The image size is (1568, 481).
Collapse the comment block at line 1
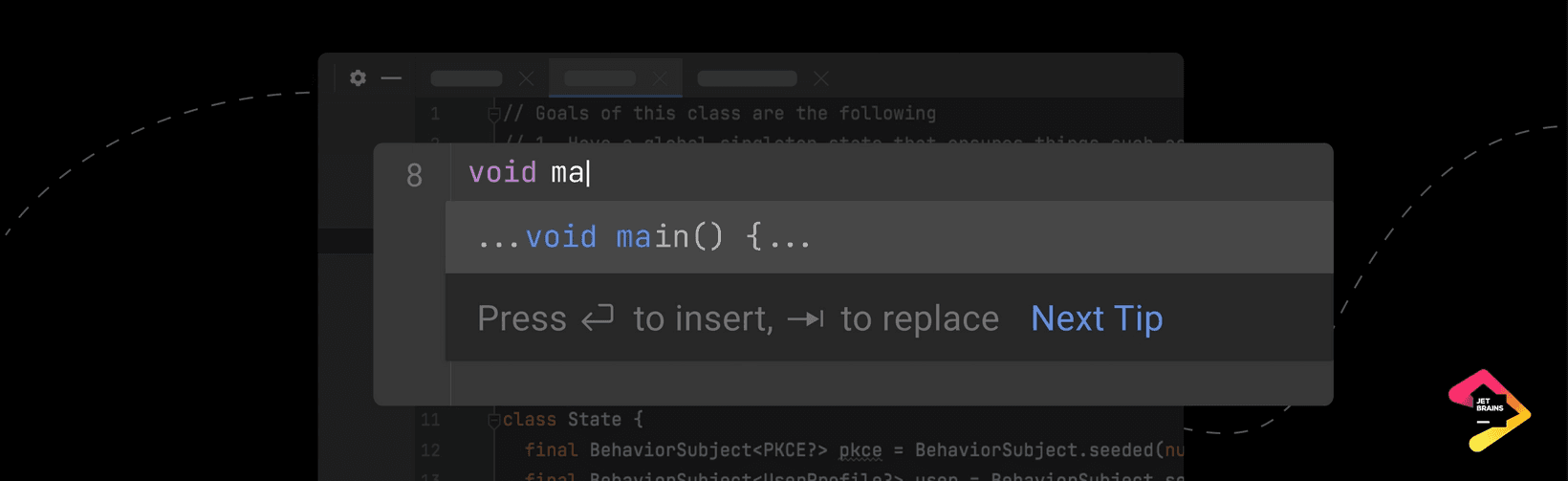point(494,115)
